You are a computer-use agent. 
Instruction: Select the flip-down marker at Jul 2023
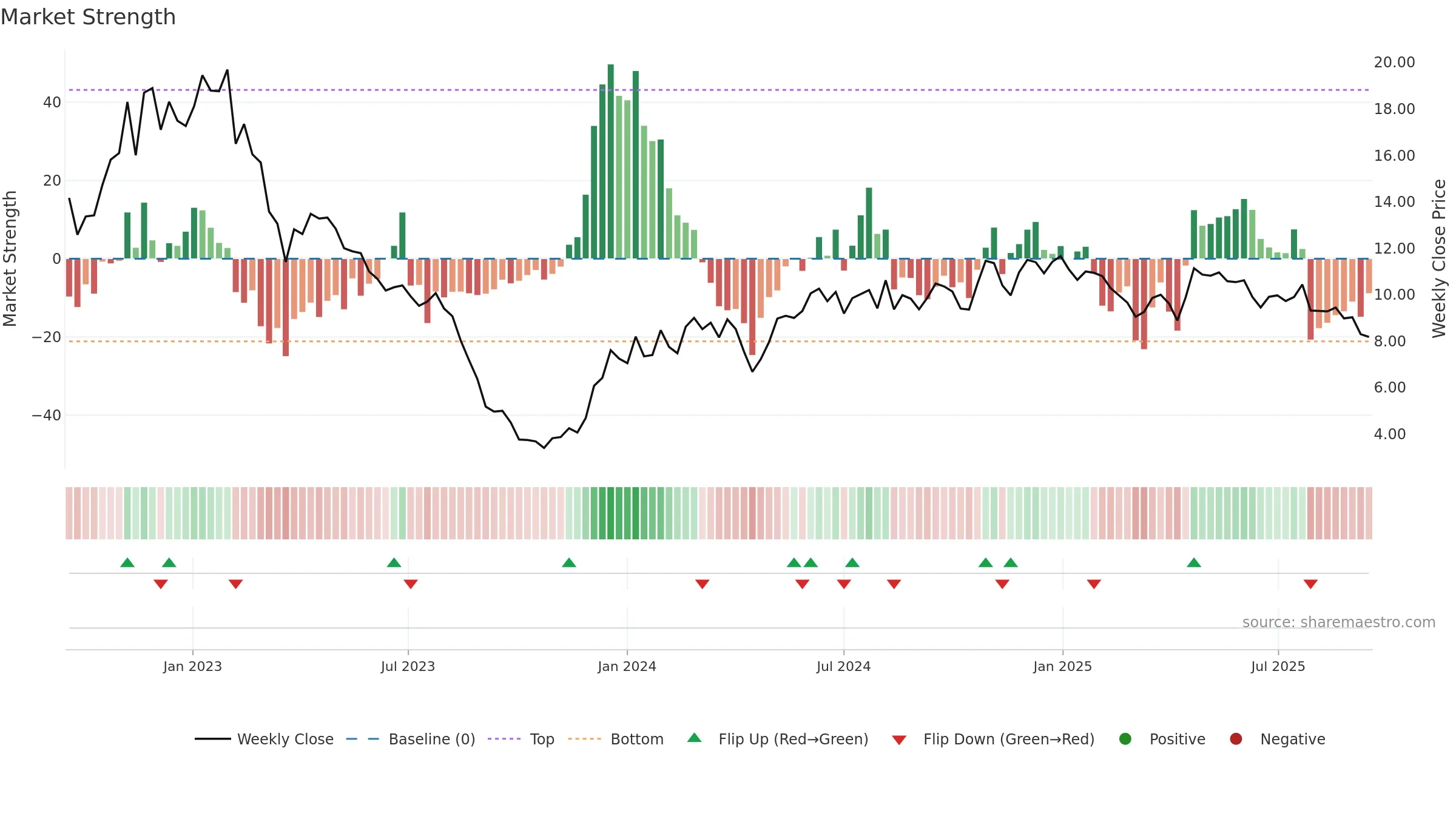(x=411, y=584)
